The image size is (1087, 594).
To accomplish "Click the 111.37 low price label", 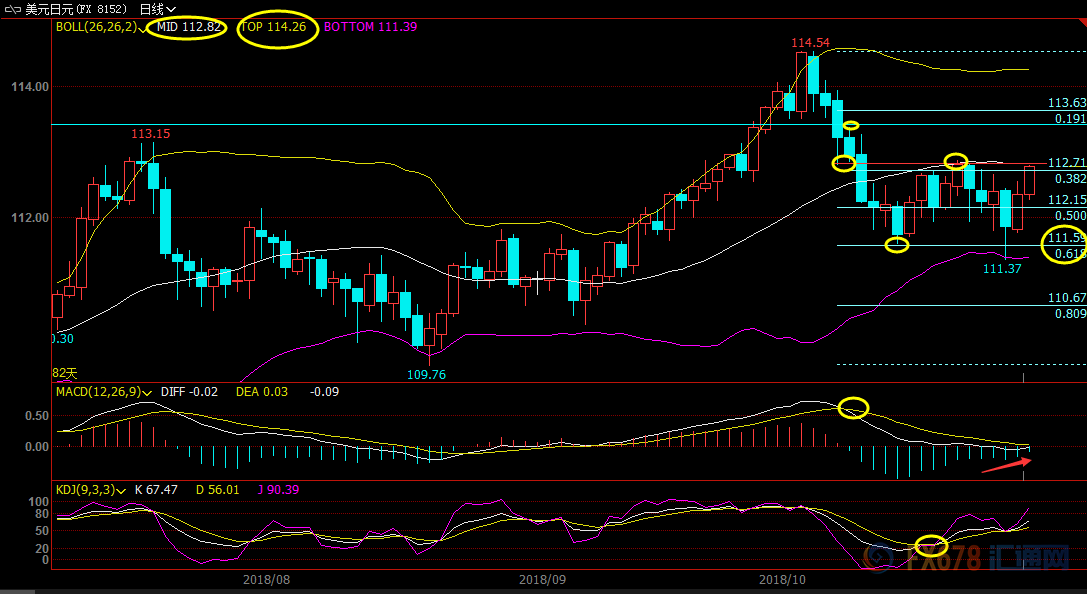I will [1002, 268].
